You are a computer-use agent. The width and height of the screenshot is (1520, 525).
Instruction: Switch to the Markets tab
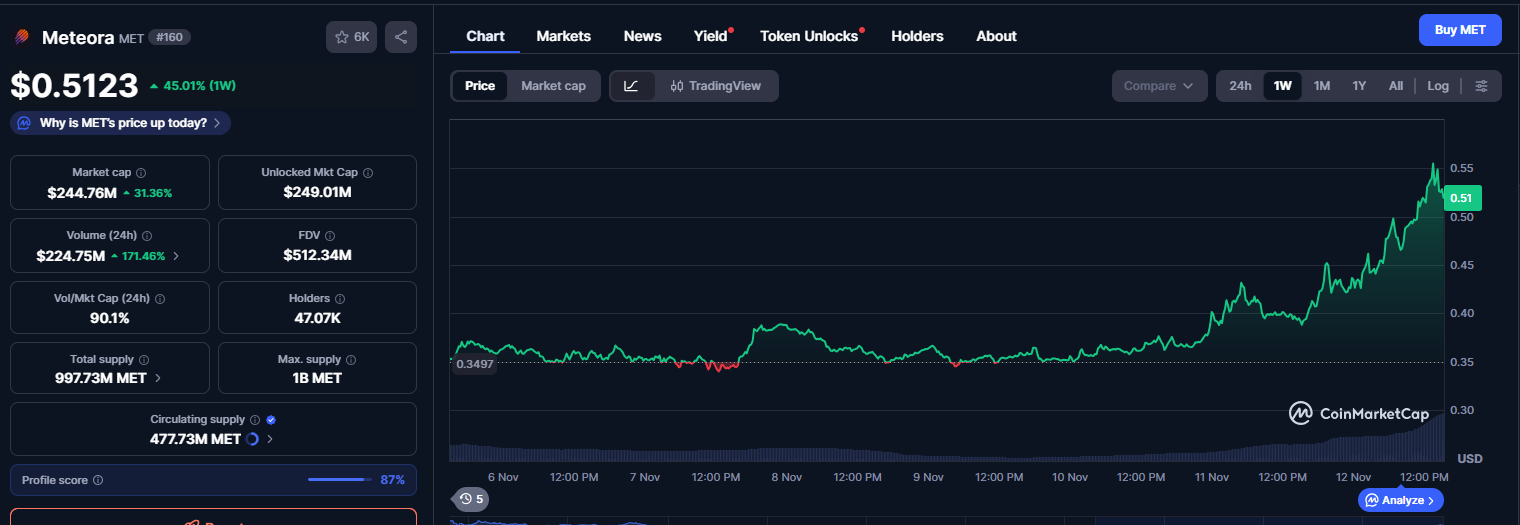563,36
